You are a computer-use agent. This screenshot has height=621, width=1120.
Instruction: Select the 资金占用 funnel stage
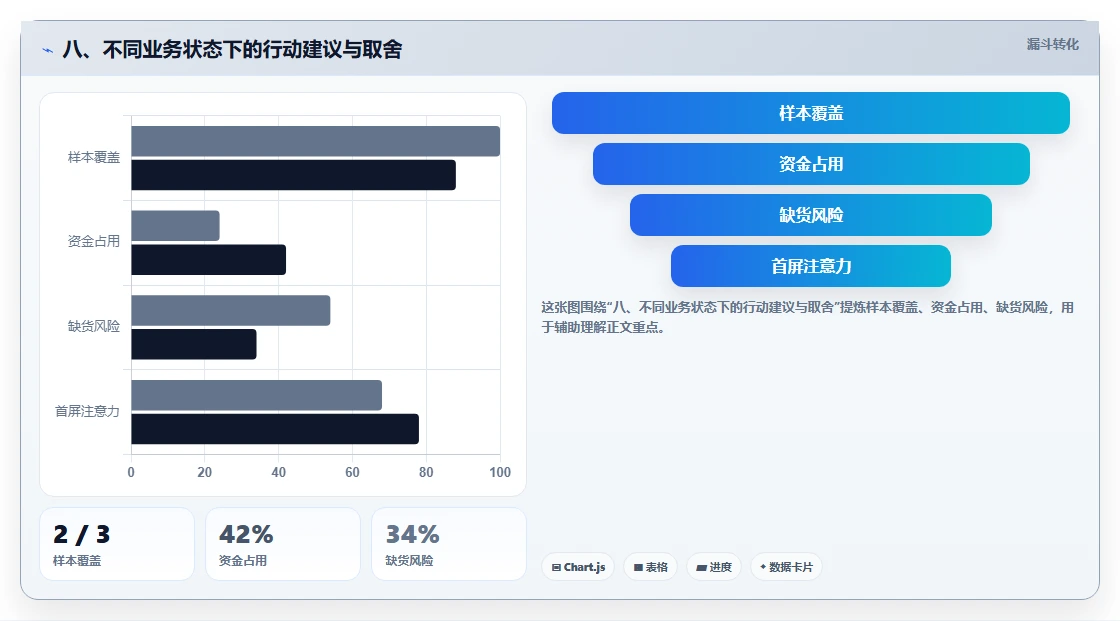(x=811, y=164)
